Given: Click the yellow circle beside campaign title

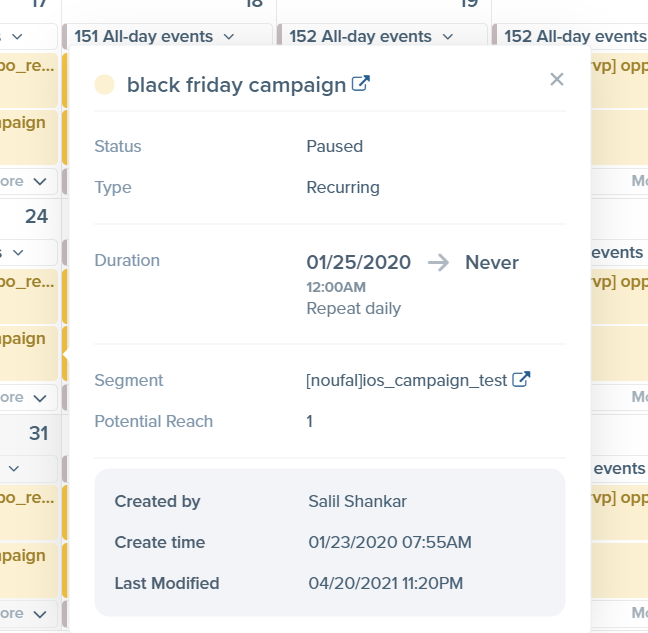Looking at the screenshot, I should pos(104,85).
